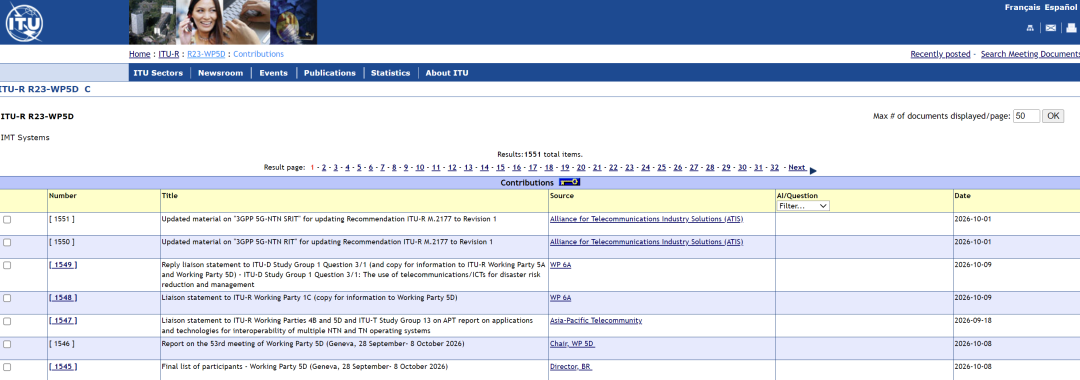
Task: Switch language to Français
Action: [x=1023, y=7]
